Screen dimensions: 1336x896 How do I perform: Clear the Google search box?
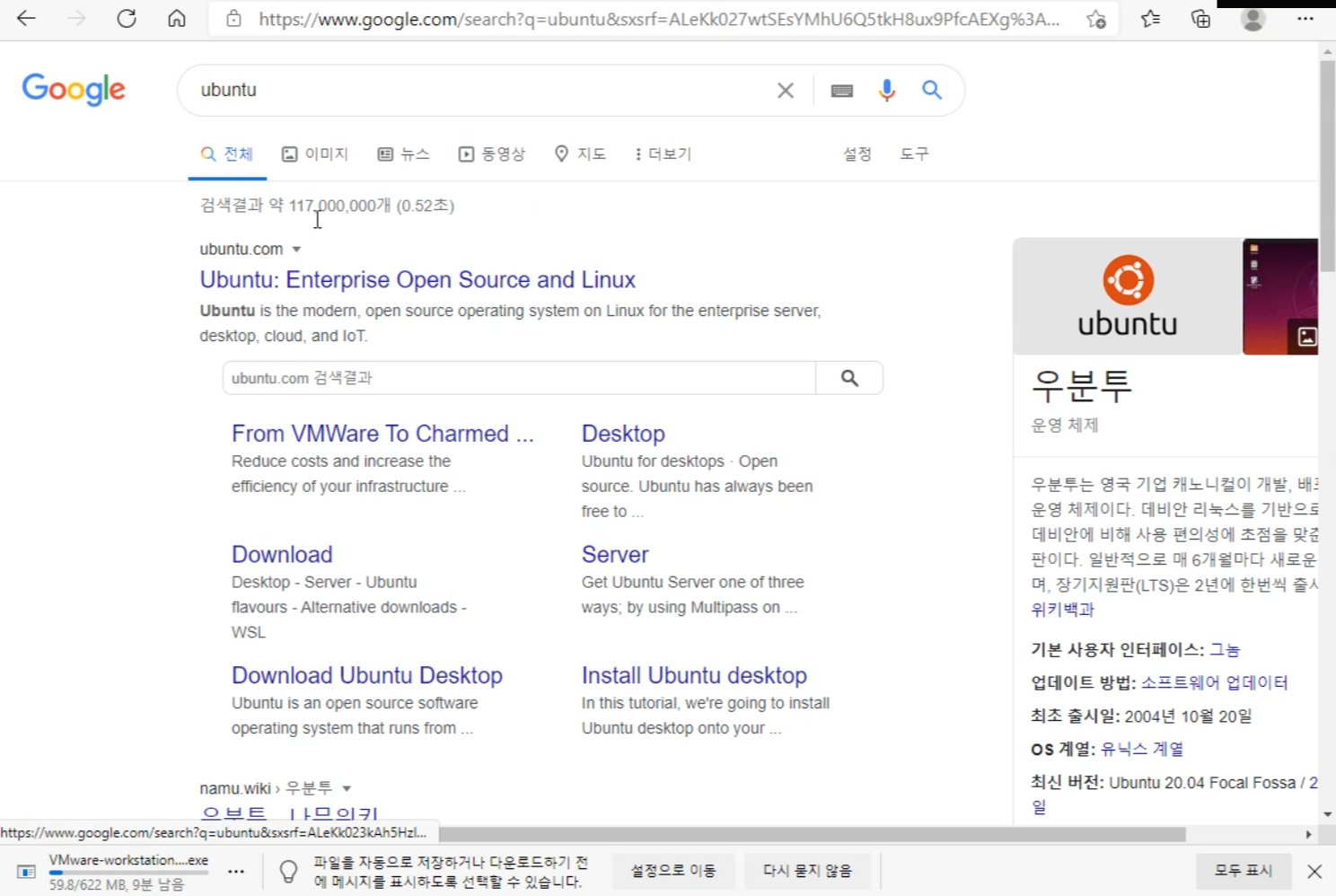(x=786, y=90)
